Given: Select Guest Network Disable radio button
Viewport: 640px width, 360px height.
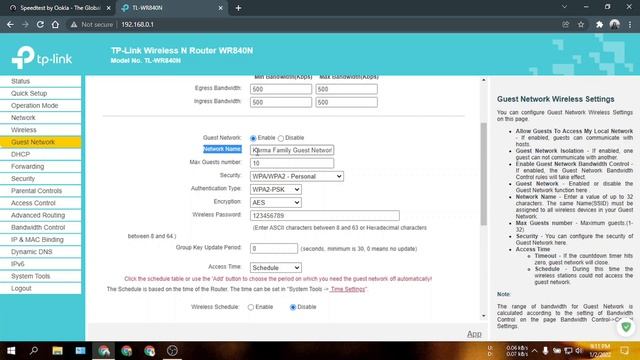Looking at the screenshot, I should pyautogui.click(x=281, y=138).
